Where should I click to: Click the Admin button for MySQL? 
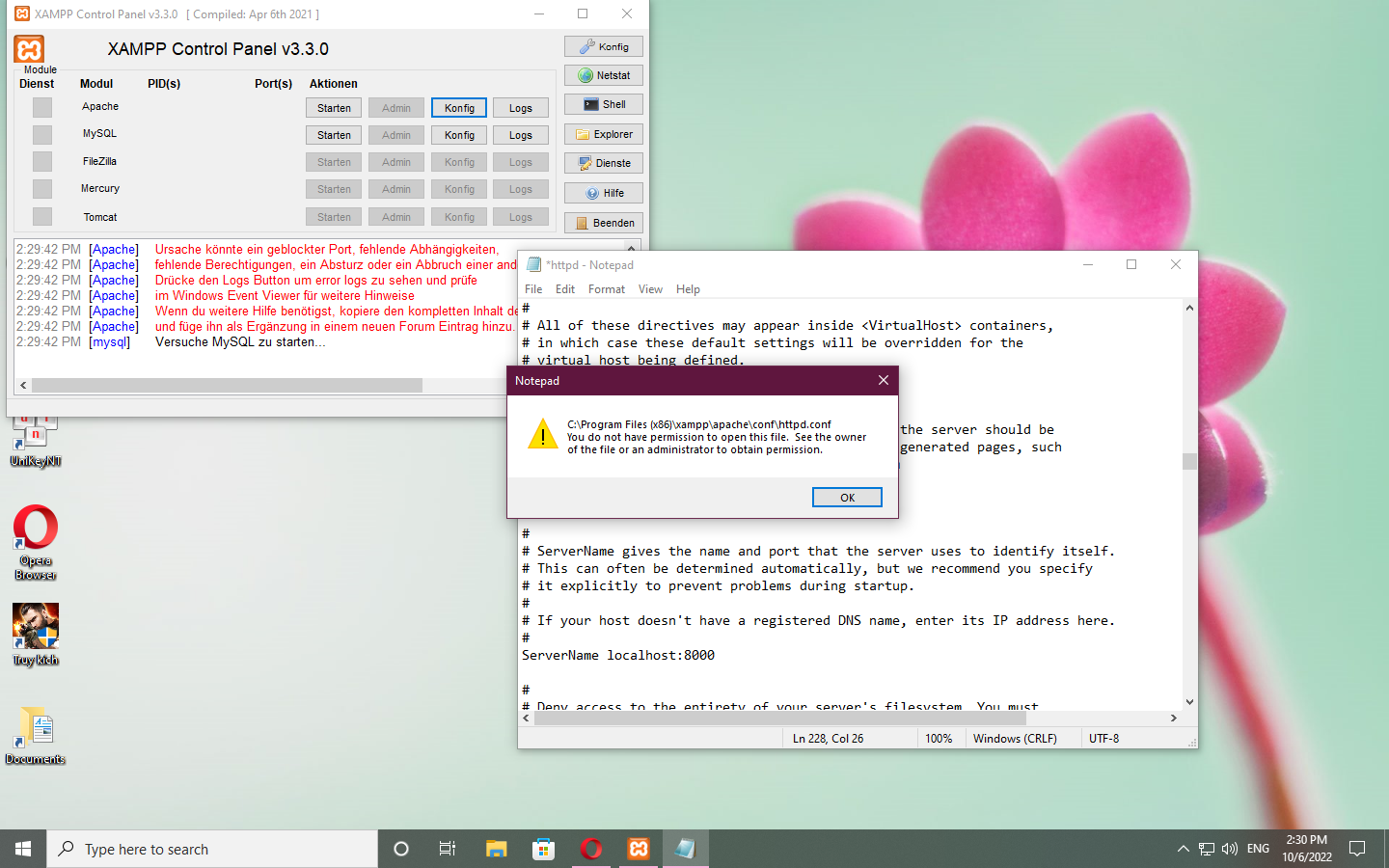tap(396, 135)
